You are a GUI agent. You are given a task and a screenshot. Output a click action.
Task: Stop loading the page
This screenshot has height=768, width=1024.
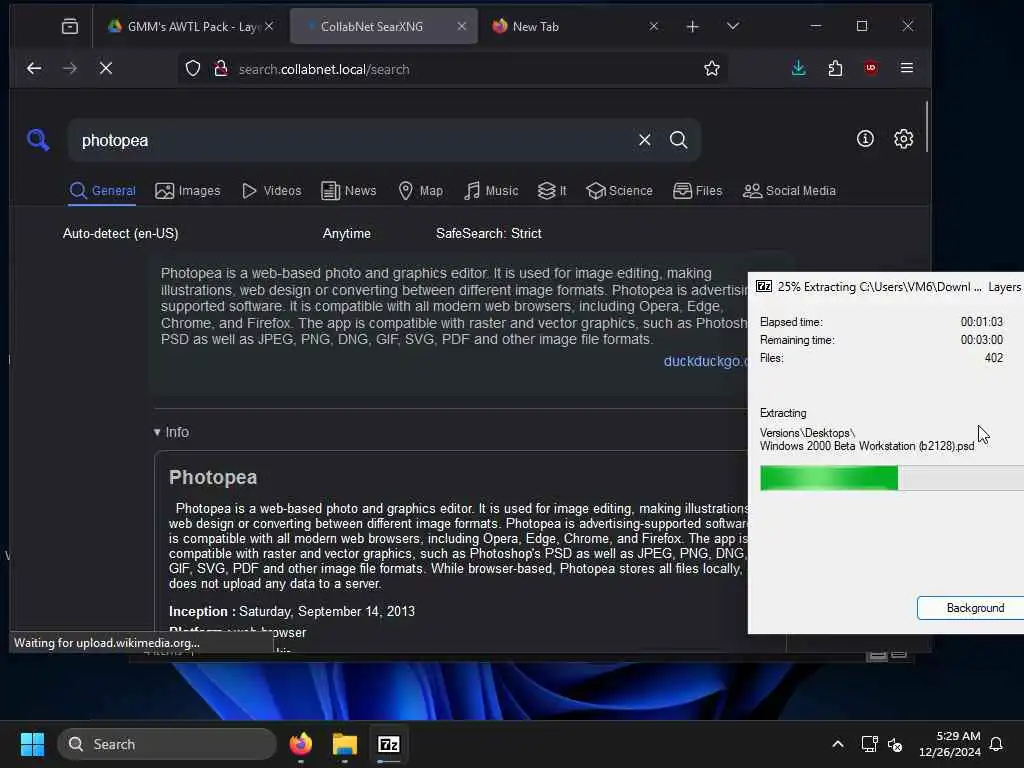(x=106, y=69)
